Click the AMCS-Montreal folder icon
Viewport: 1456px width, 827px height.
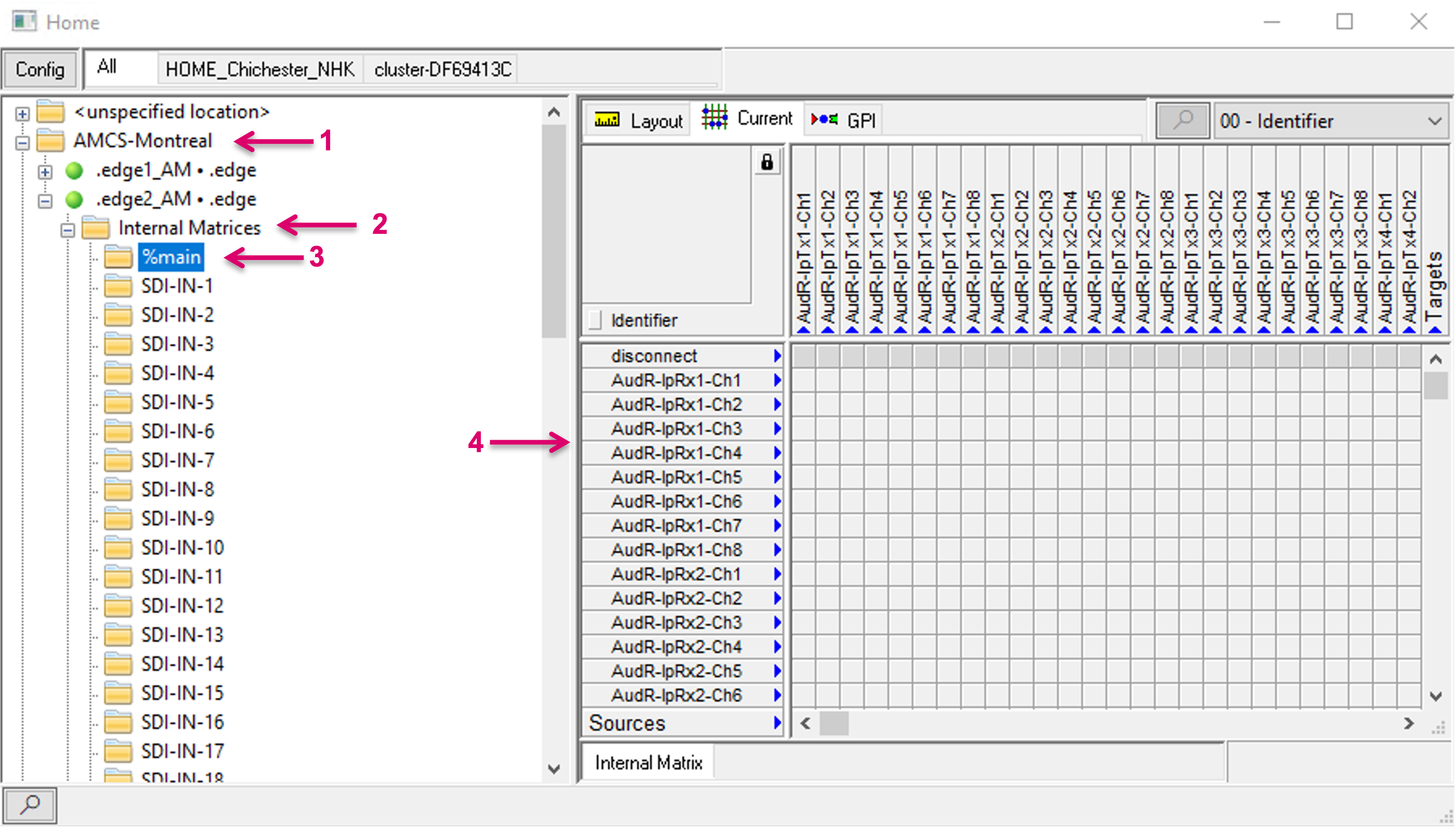click(50, 141)
